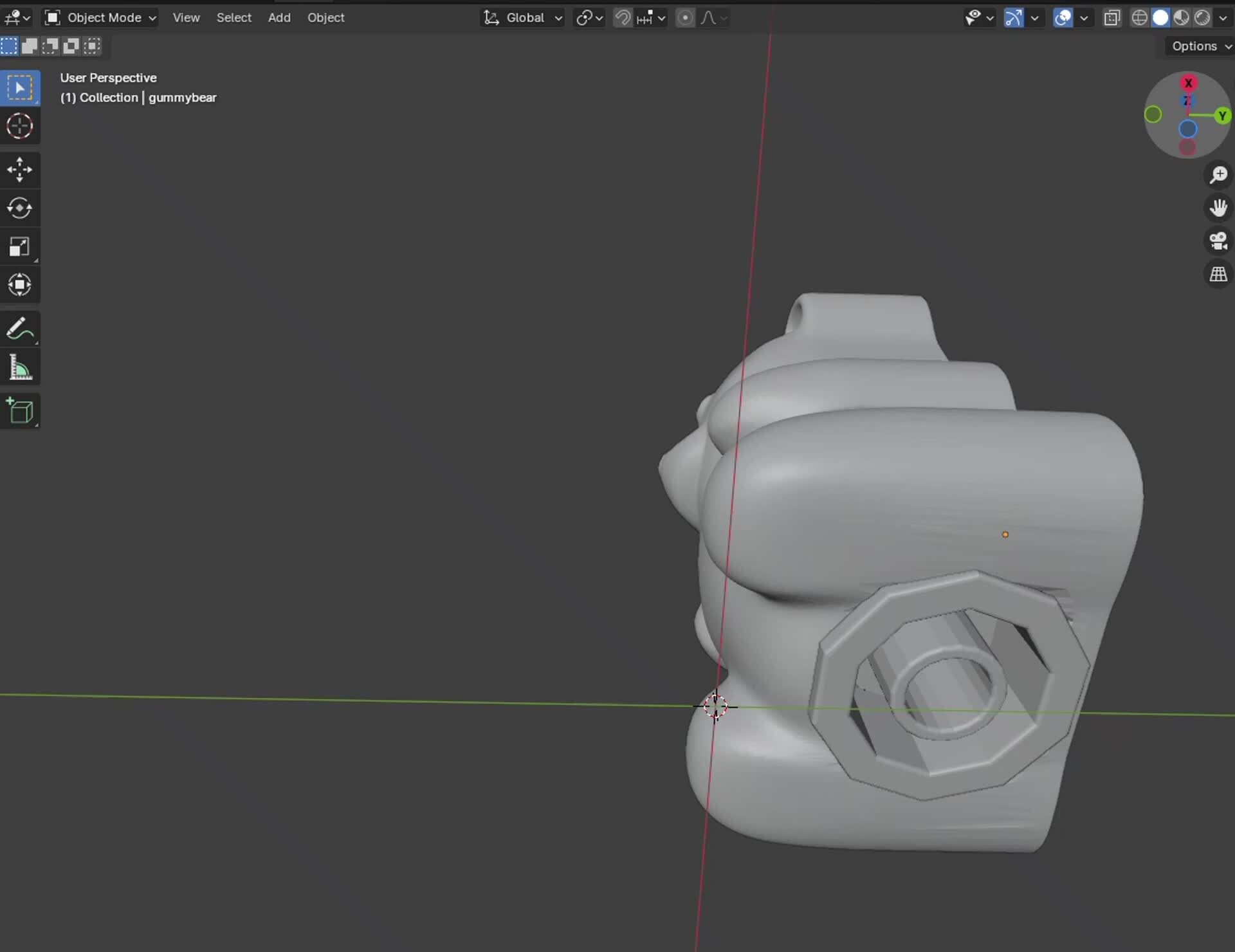Open the Add menu
The height and width of the screenshot is (952, 1235).
coord(279,17)
